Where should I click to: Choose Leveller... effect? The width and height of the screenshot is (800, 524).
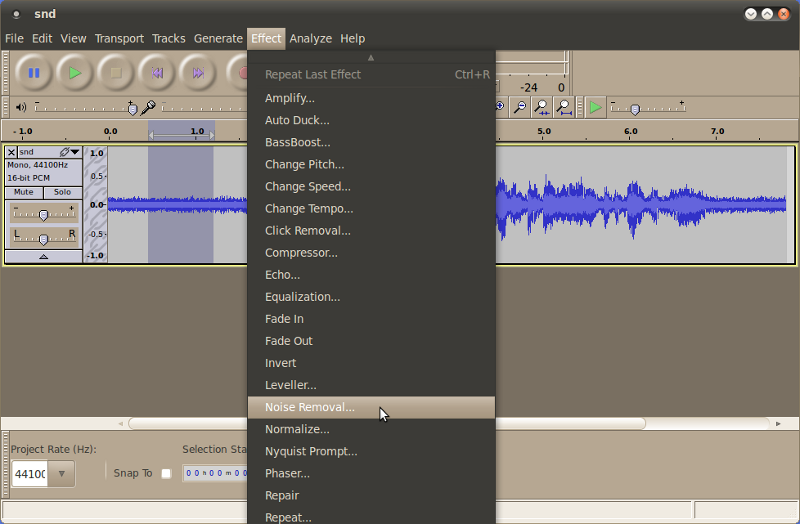tap(371, 385)
